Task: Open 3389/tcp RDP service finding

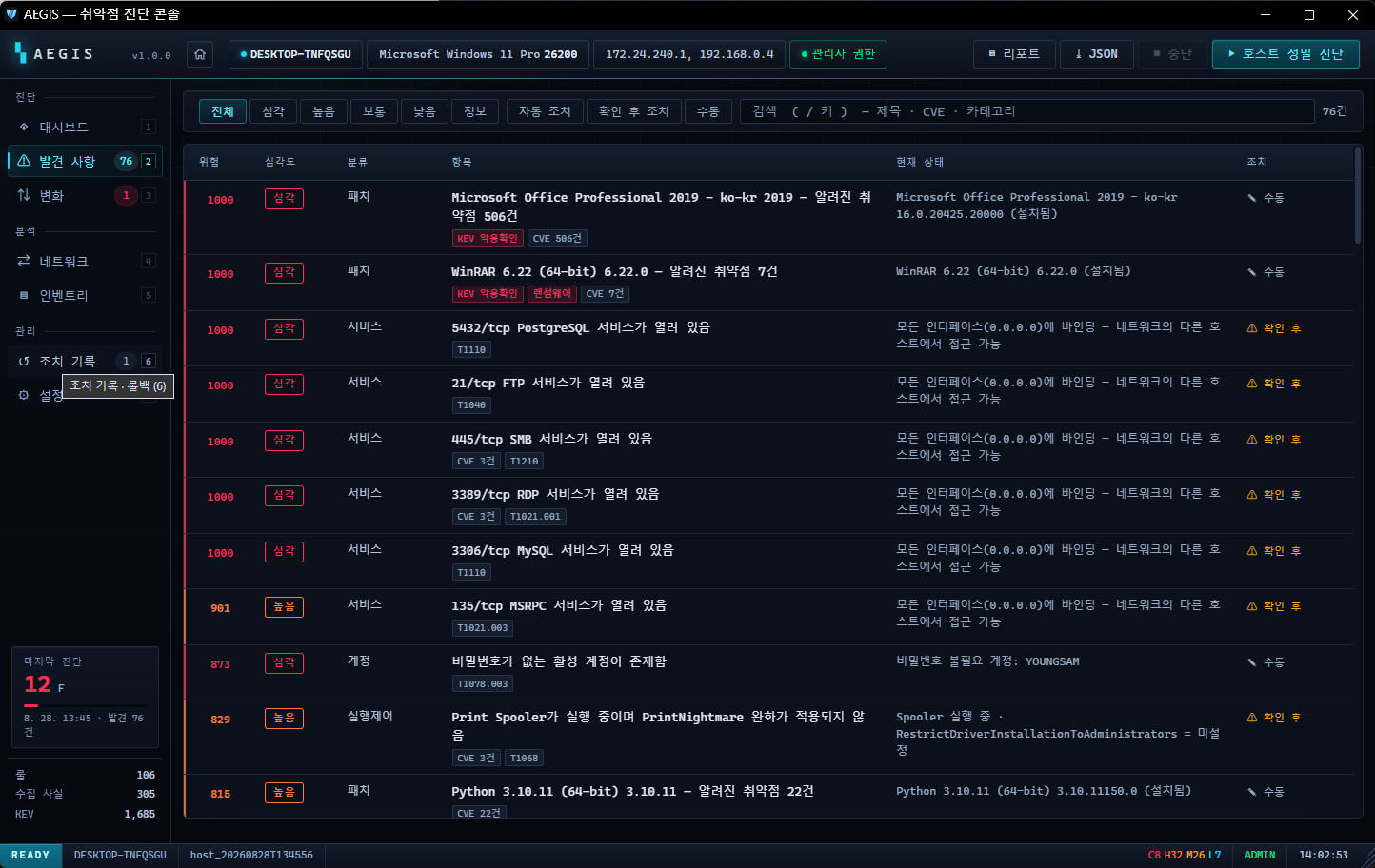Action: 768,505
